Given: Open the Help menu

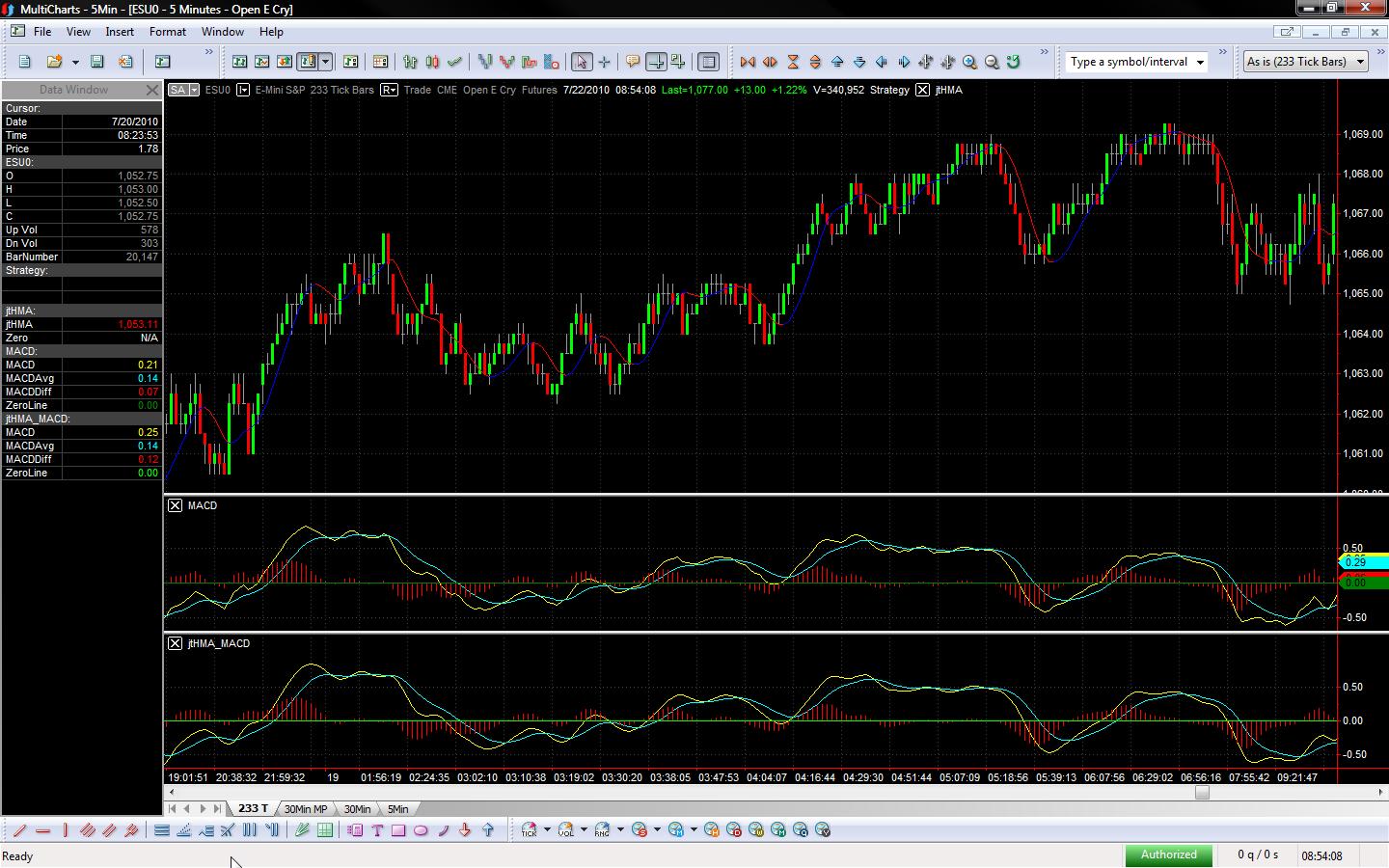Looking at the screenshot, I should click(271, 32).
